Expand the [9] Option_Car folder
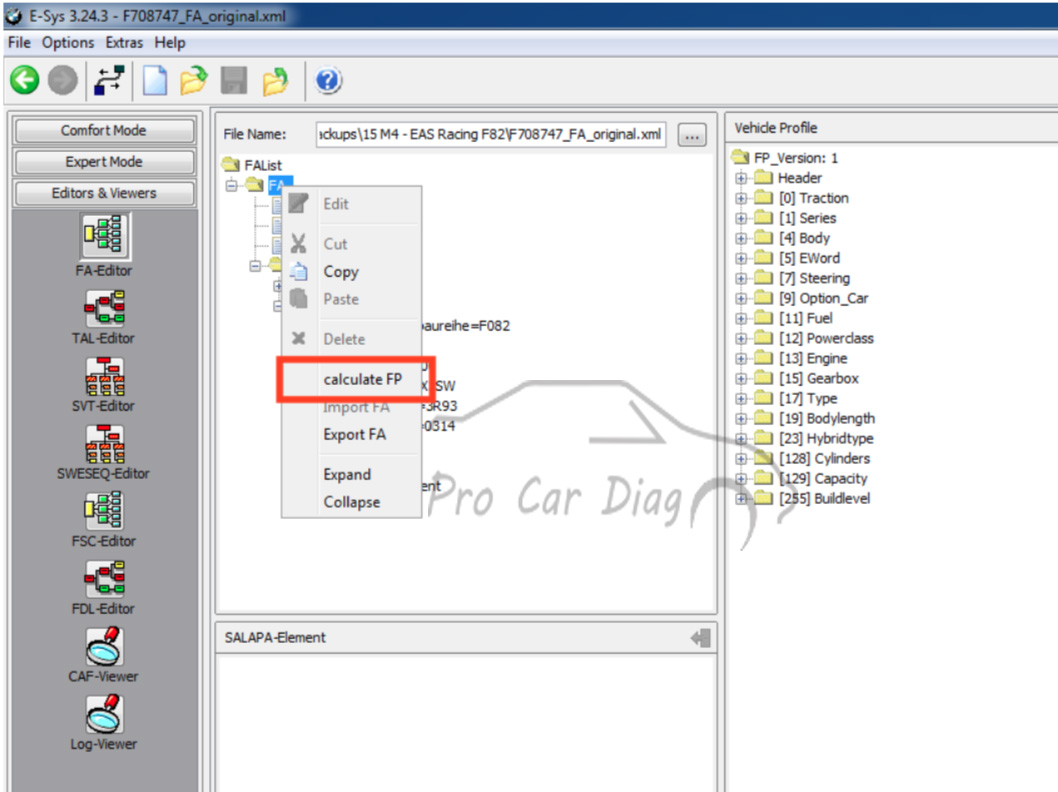 741,298
